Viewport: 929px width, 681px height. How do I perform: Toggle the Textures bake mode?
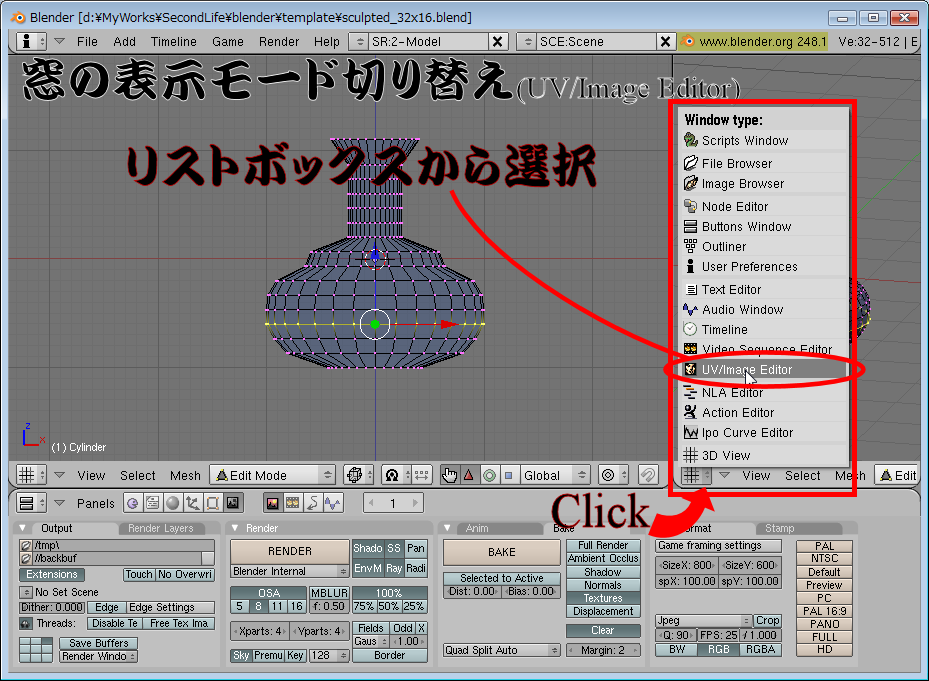(x=603, y=598)
